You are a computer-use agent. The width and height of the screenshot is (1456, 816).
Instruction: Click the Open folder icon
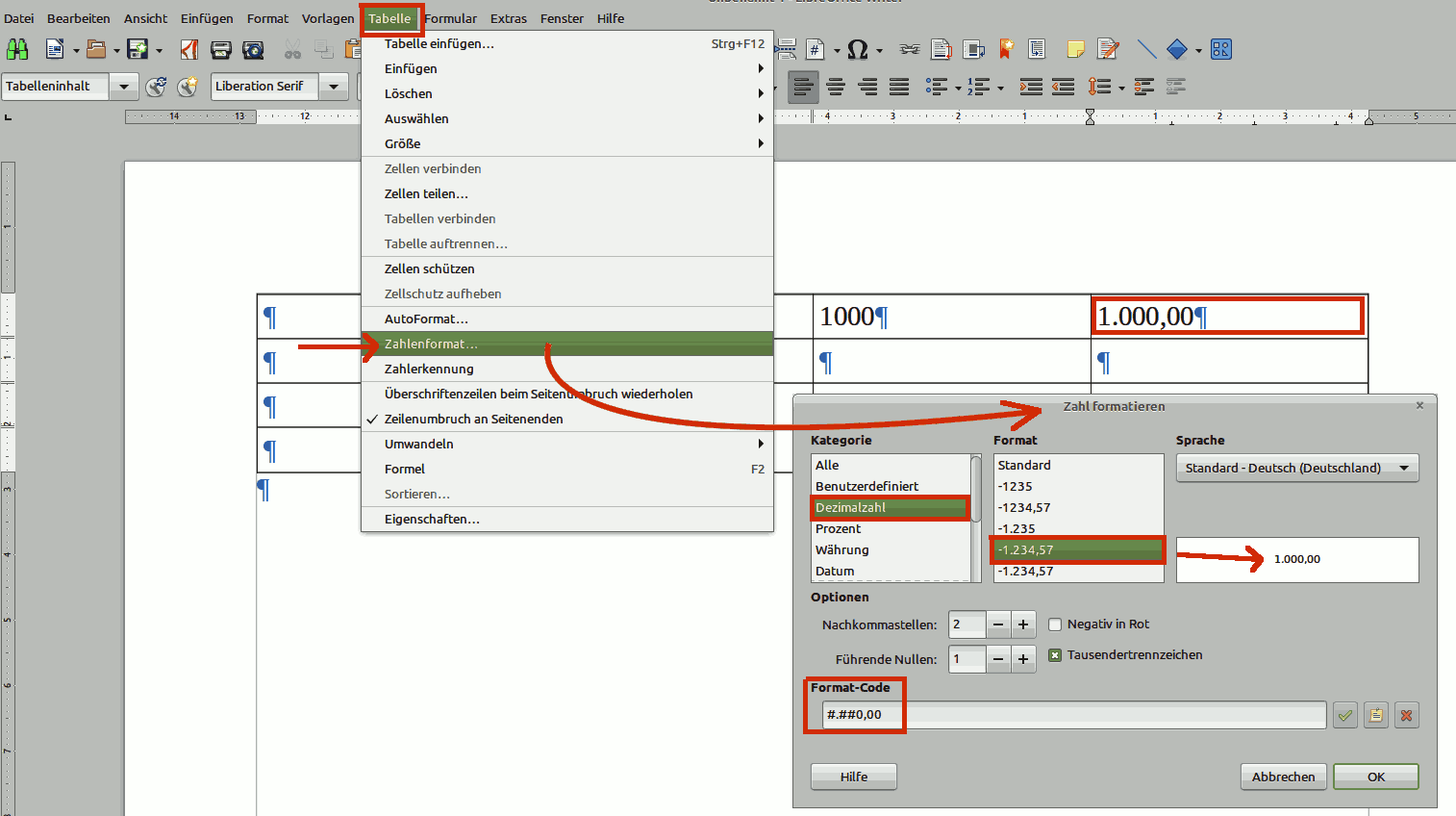click(x=96, y=49)
